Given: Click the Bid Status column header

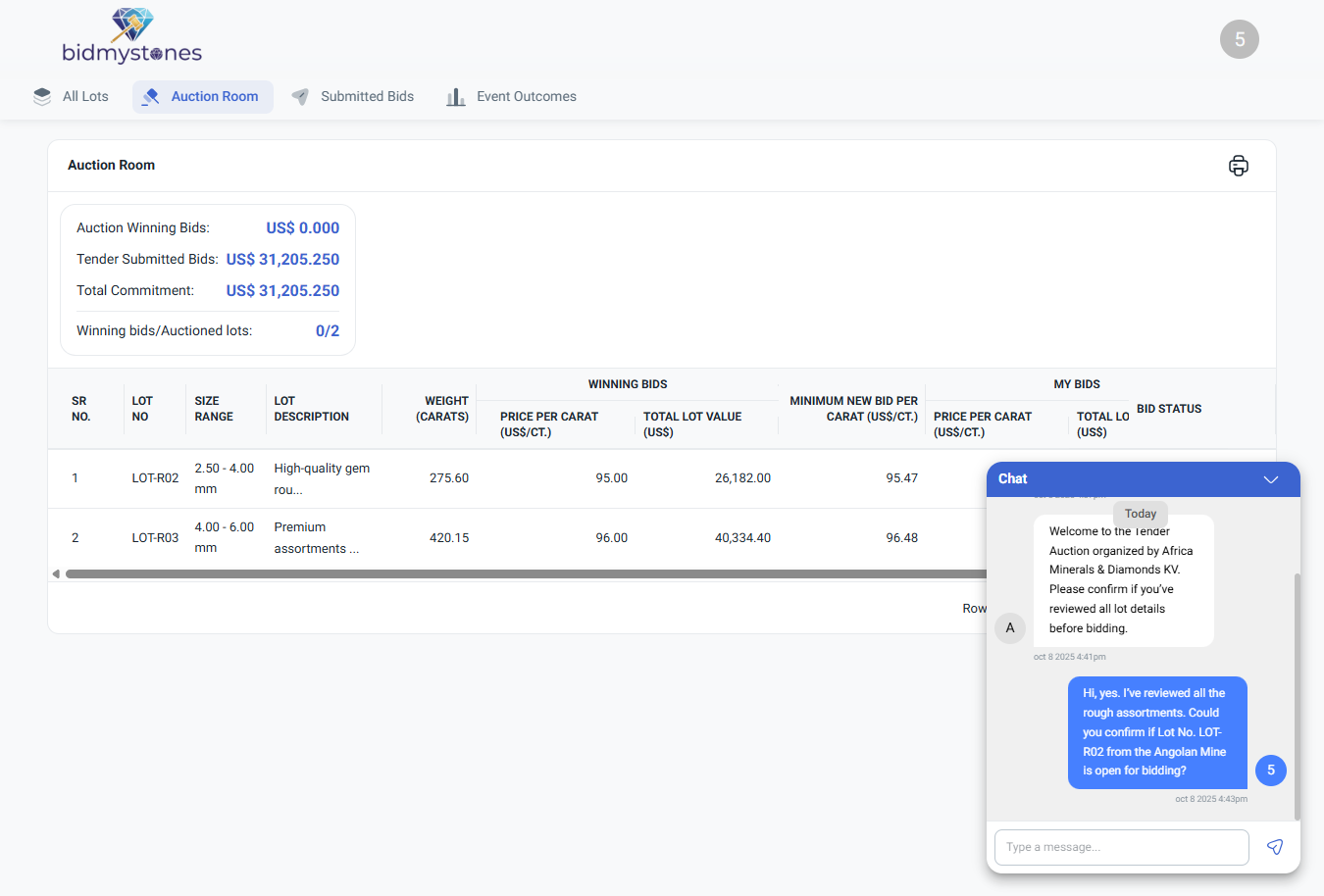Looking at the screenshot, I should (x=1169, y=409).
